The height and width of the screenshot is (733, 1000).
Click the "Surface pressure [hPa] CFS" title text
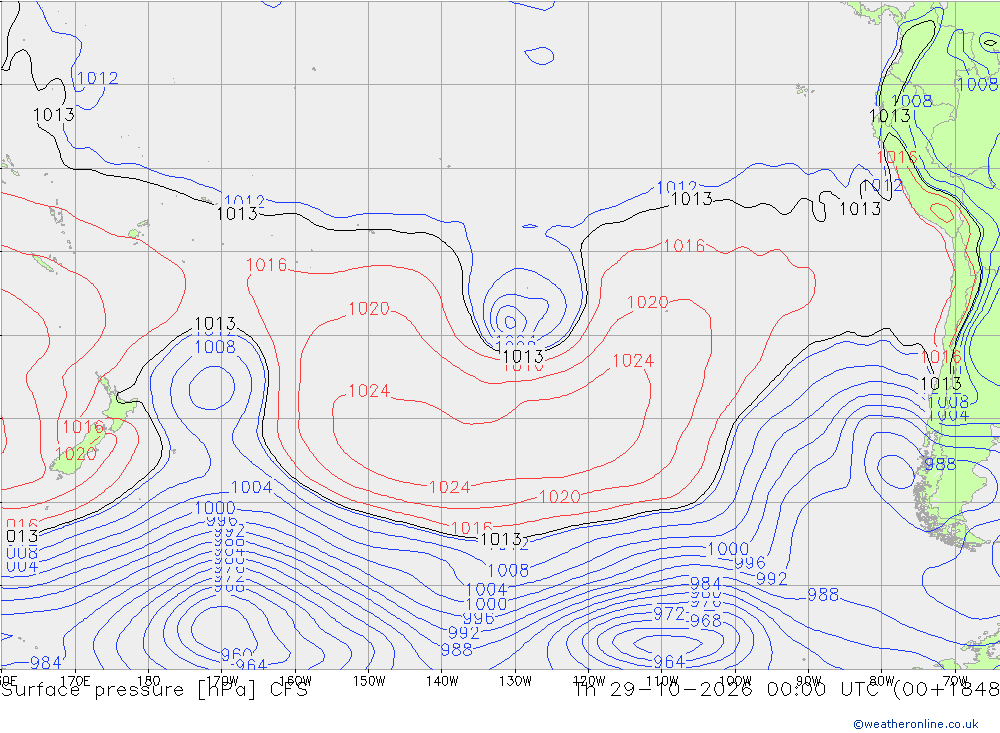coord(154,690)
